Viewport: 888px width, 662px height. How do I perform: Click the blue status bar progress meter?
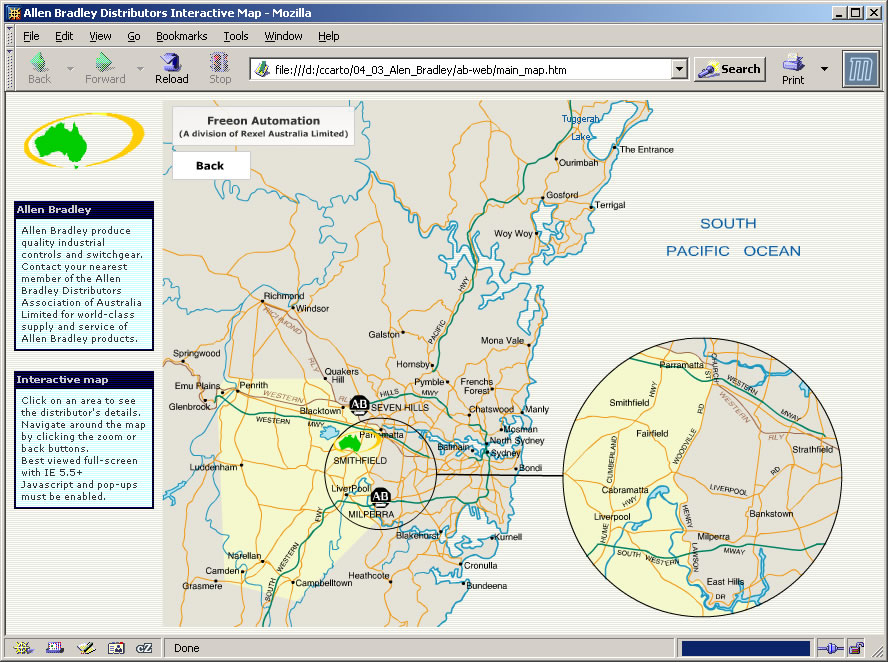tap(746, 648)
